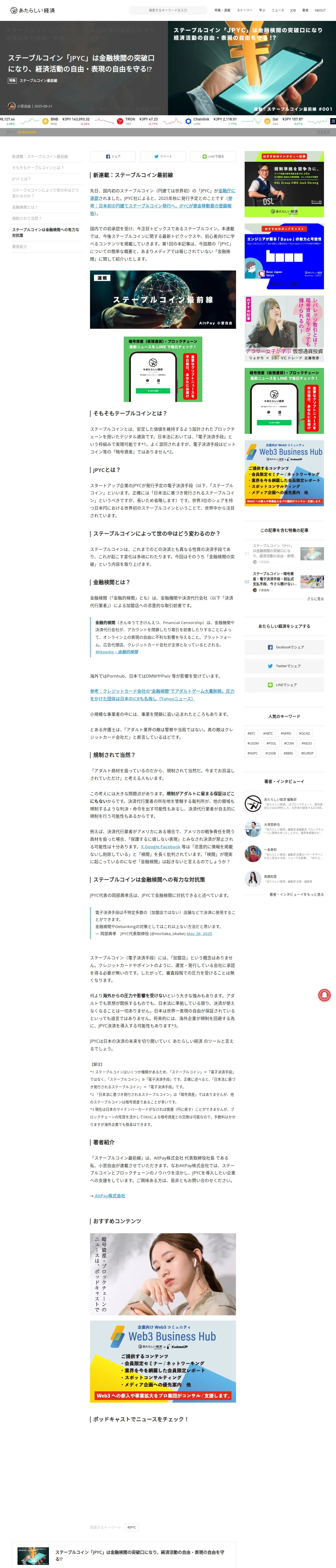This screenshot has width=336, height=1568.
Task: Open the 学ぶ menu item
Action: tap(262, 10)
